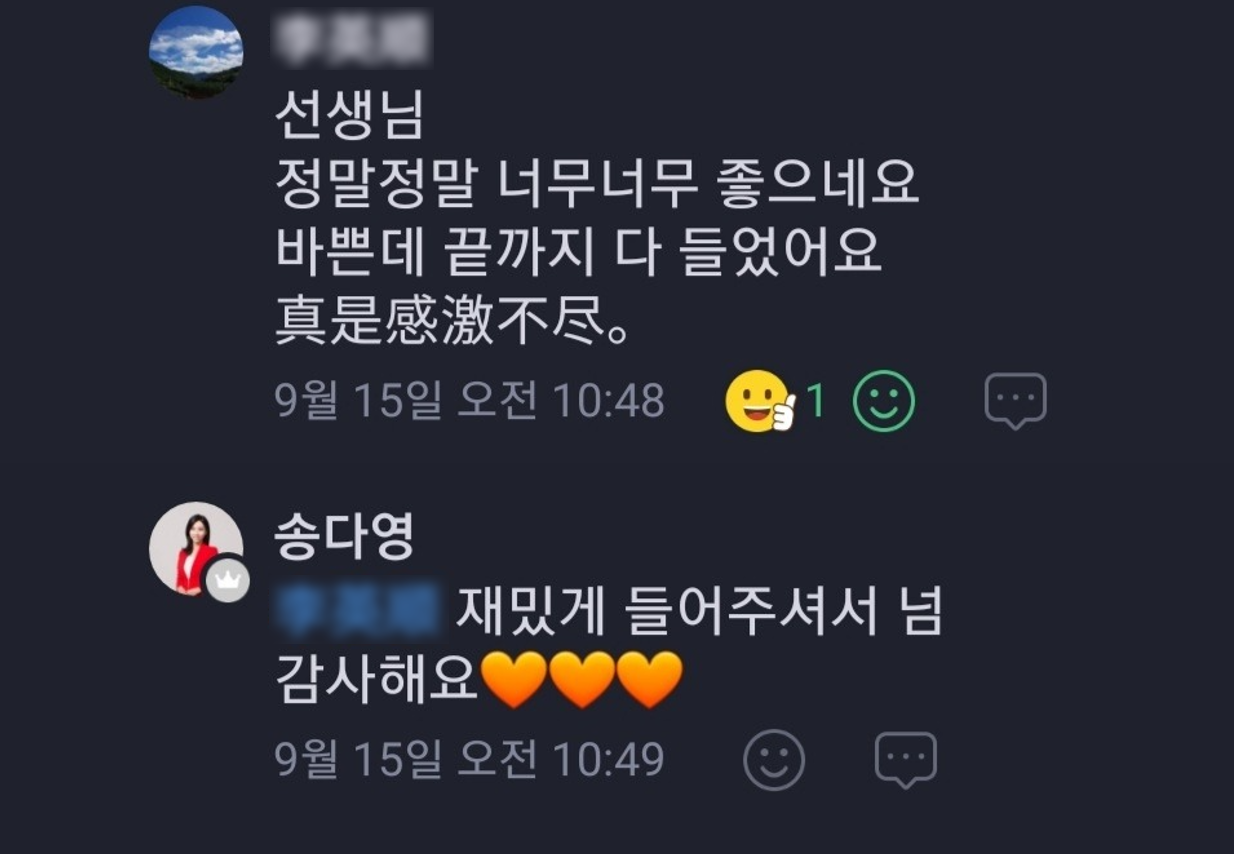Viewport: 1234px width, 854px height.
Task: Open the reaction count 1 list
Action: click(x=816, y=401)
